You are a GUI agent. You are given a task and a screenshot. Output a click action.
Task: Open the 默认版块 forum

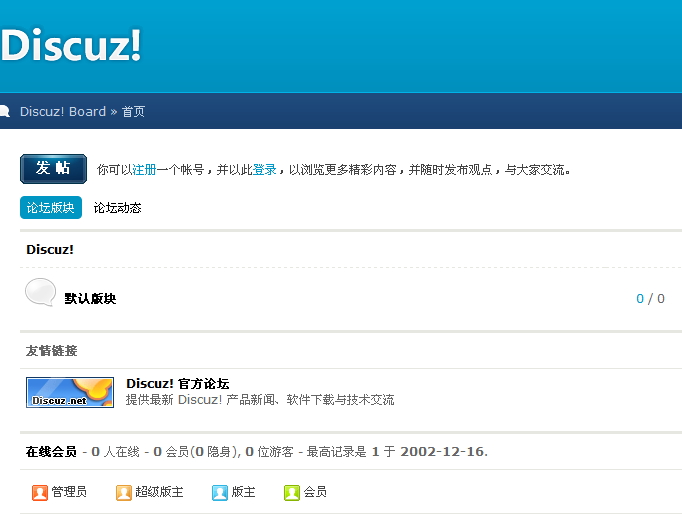pyautogui.click(x=90, y=298)
